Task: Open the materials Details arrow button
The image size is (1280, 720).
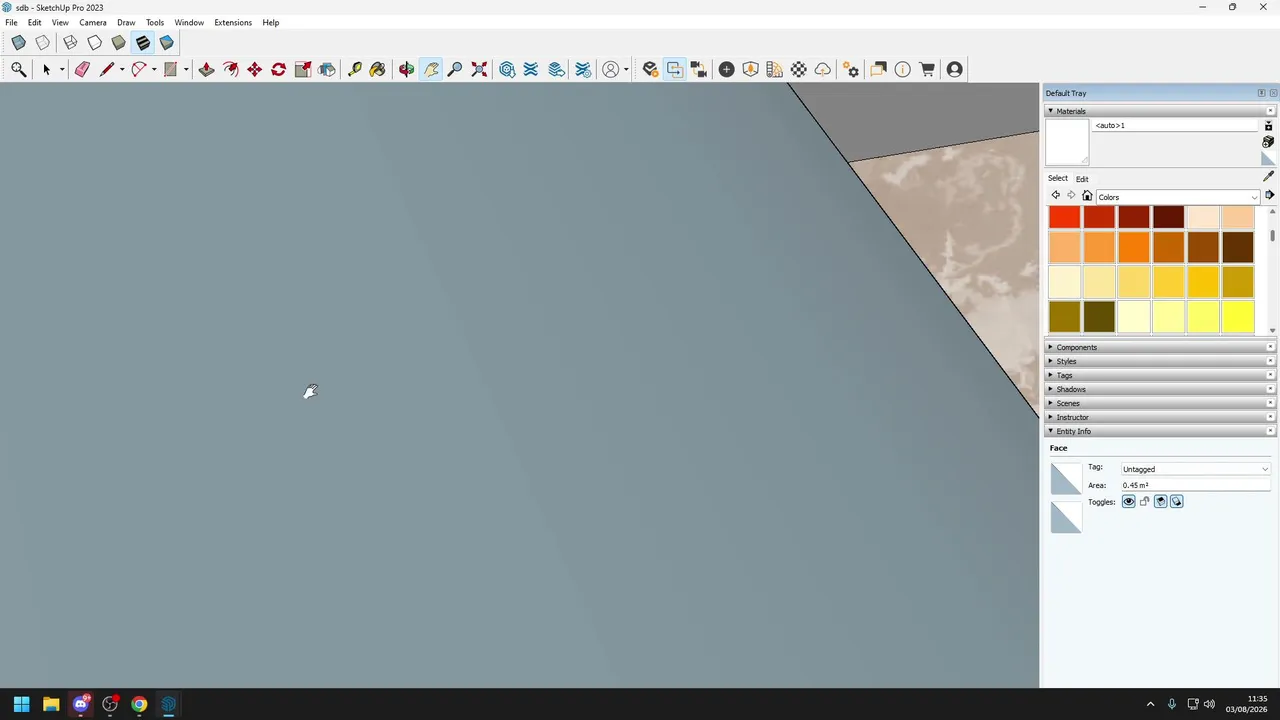Action: [x=1269, y=196]
